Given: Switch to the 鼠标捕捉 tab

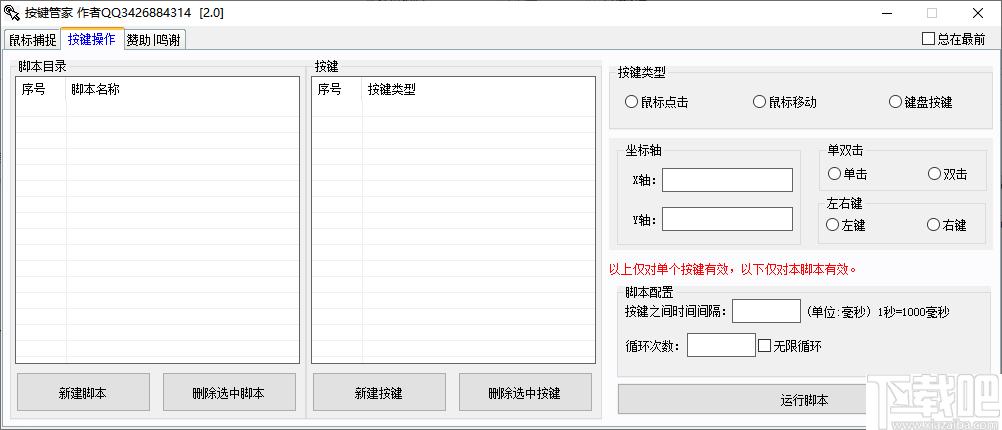Looking at the screenshot, I should coord(32,40).
